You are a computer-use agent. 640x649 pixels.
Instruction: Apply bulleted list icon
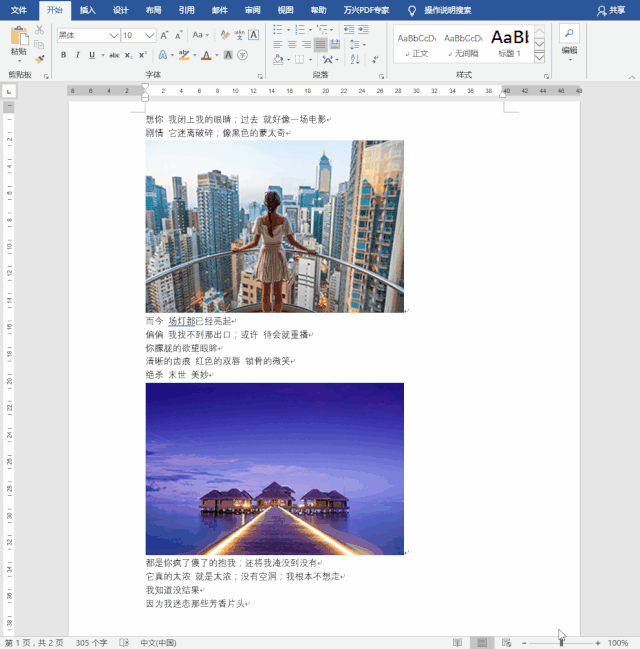pyautogui.click(x=278, y=29)
